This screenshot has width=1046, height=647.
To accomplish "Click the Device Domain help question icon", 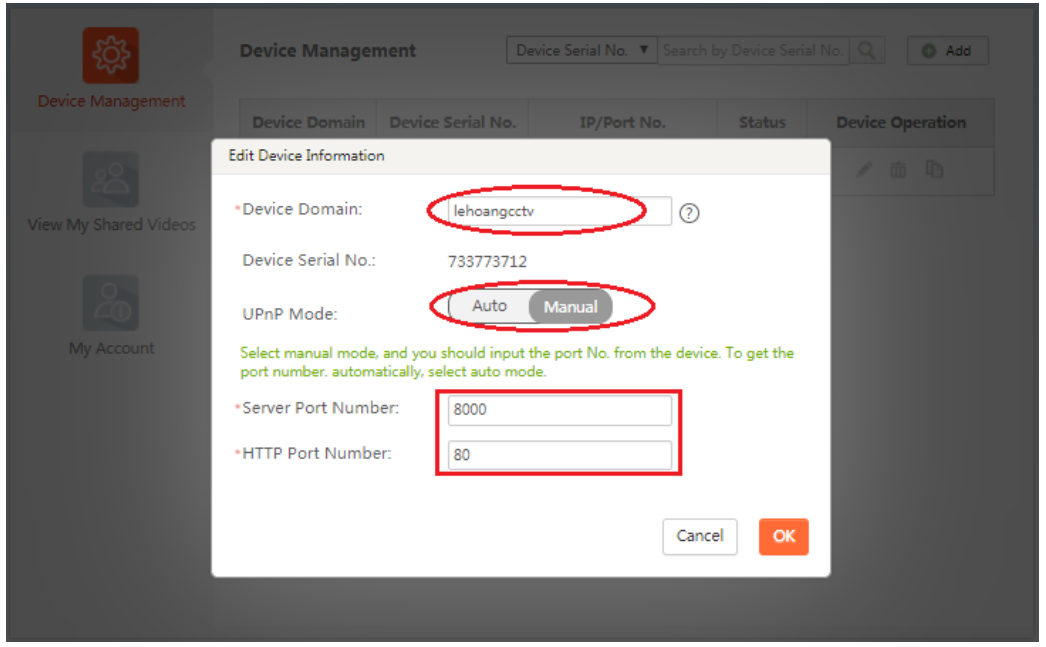I will (688, 213).
